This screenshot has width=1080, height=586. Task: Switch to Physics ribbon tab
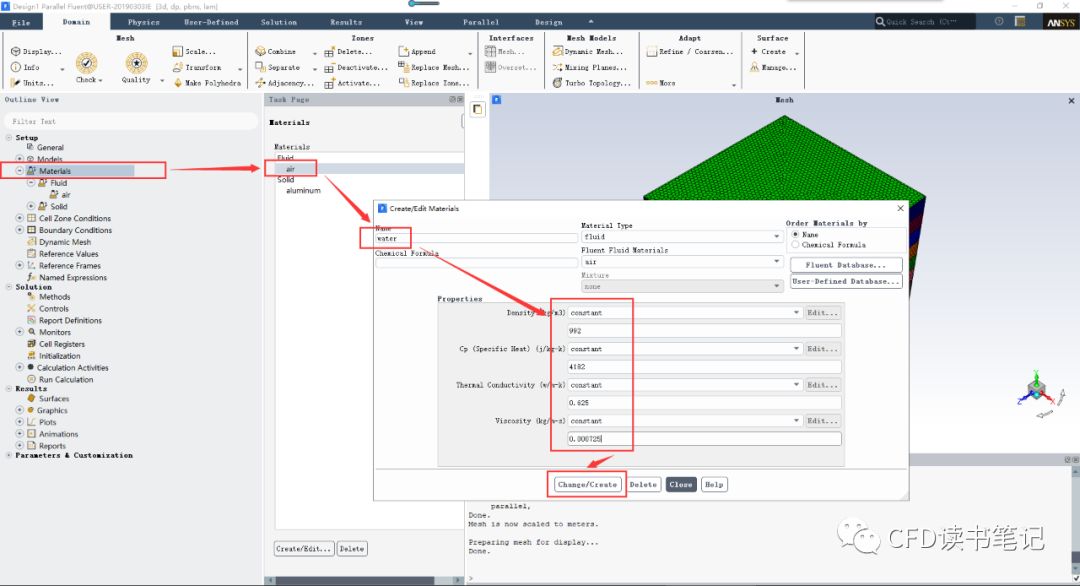coord(143,22)
